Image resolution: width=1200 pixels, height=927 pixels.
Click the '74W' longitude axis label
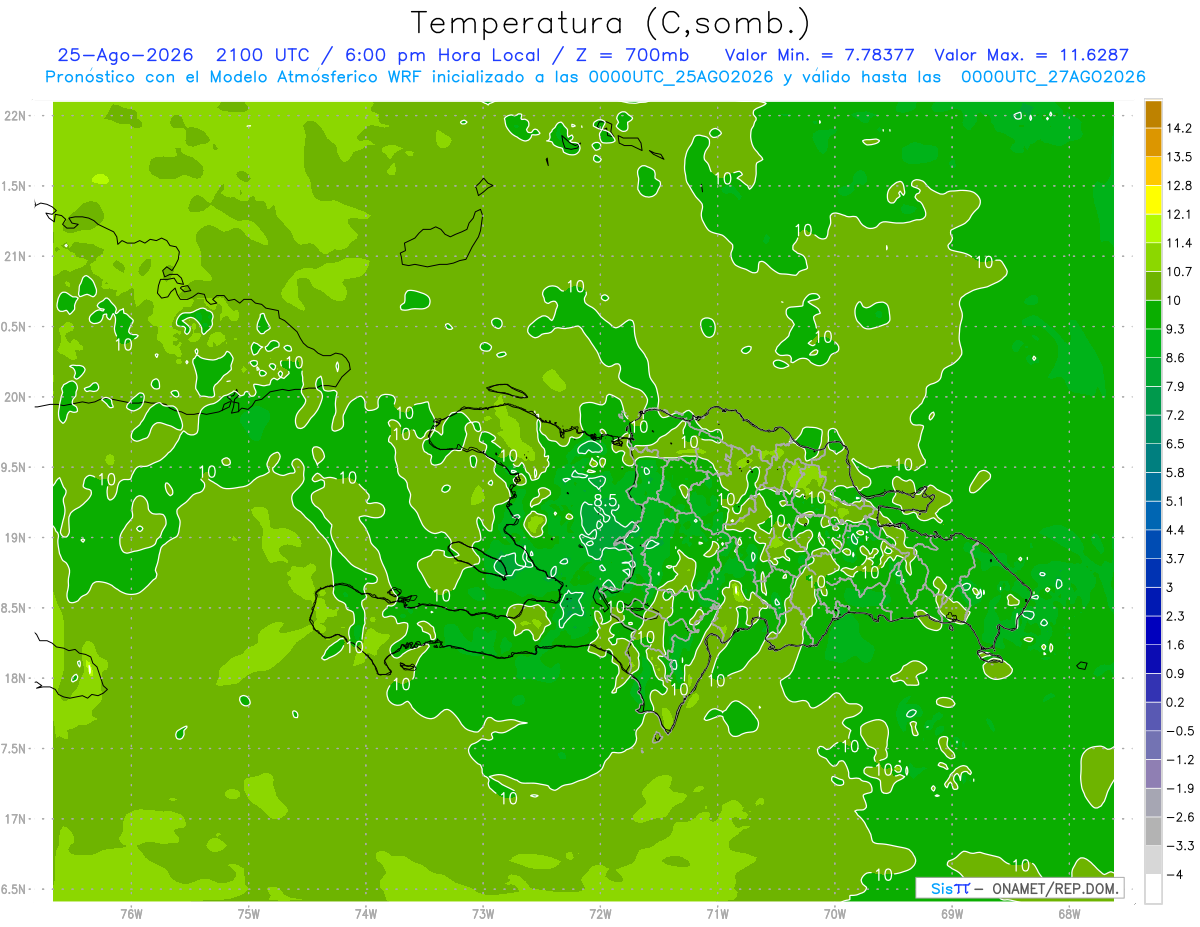365,913
